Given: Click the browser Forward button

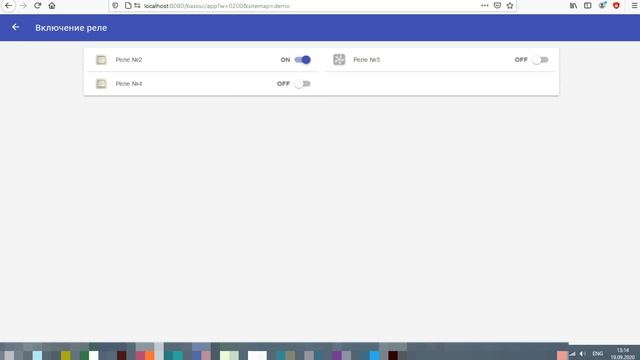Looking at the screenshot, I should click(23, 6).
